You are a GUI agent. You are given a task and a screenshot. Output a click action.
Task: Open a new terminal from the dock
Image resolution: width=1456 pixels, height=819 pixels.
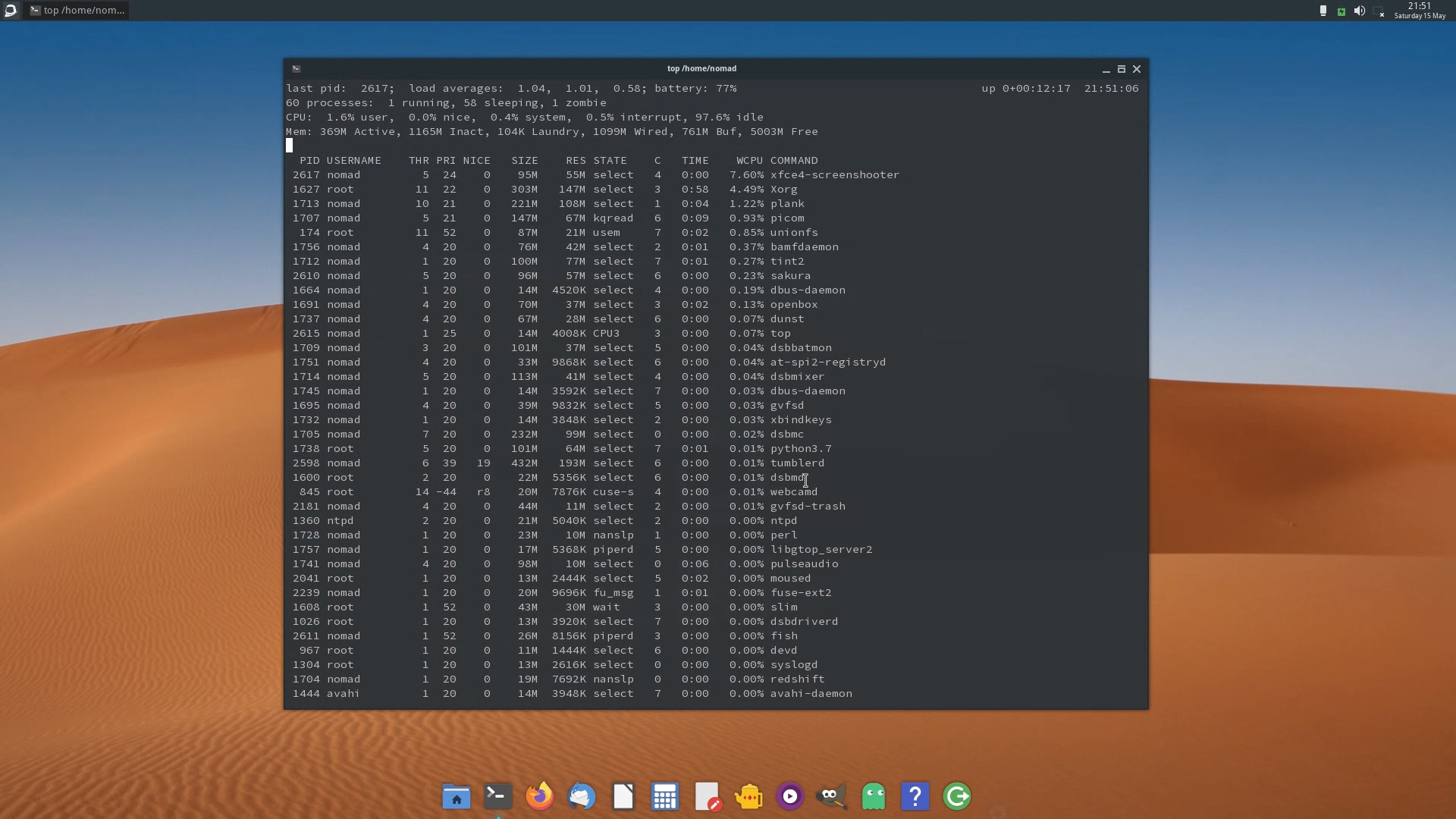(497, 795)
